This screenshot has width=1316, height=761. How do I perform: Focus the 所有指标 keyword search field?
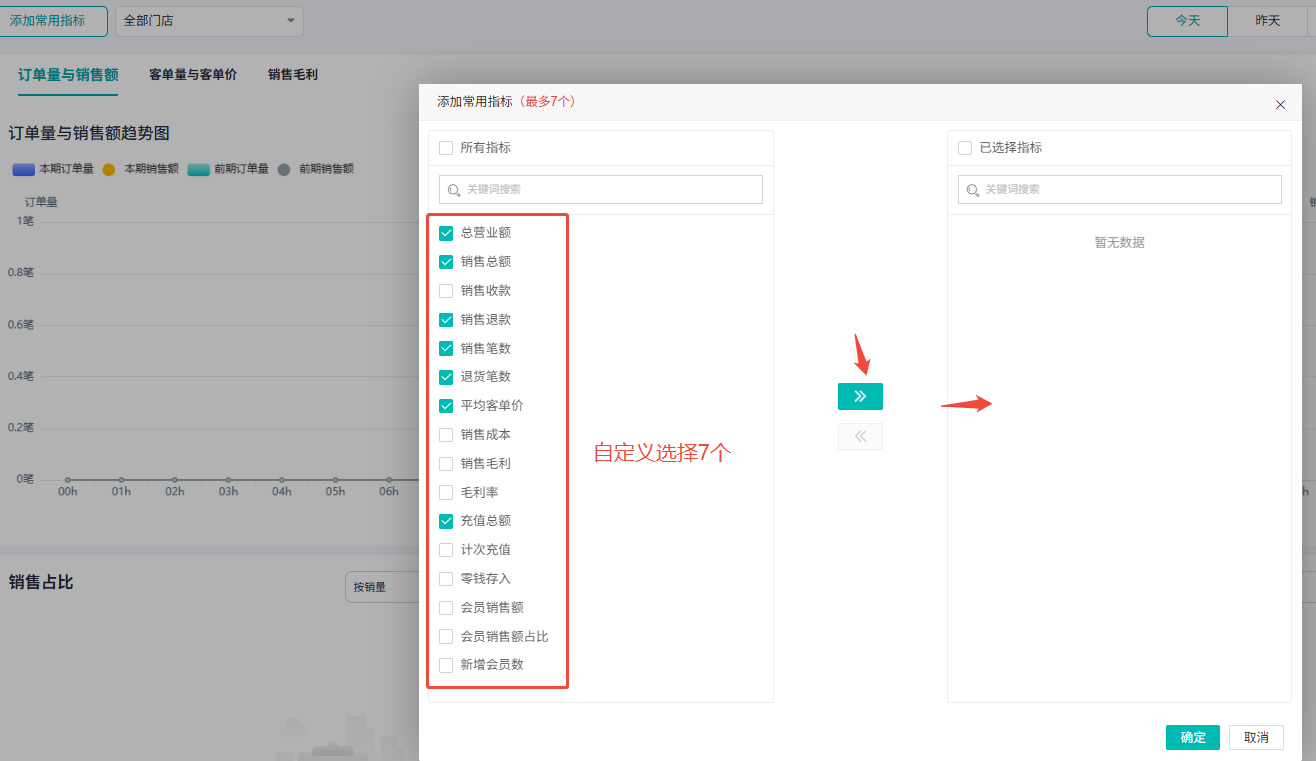pyautogui.click(x=601, y=190)
